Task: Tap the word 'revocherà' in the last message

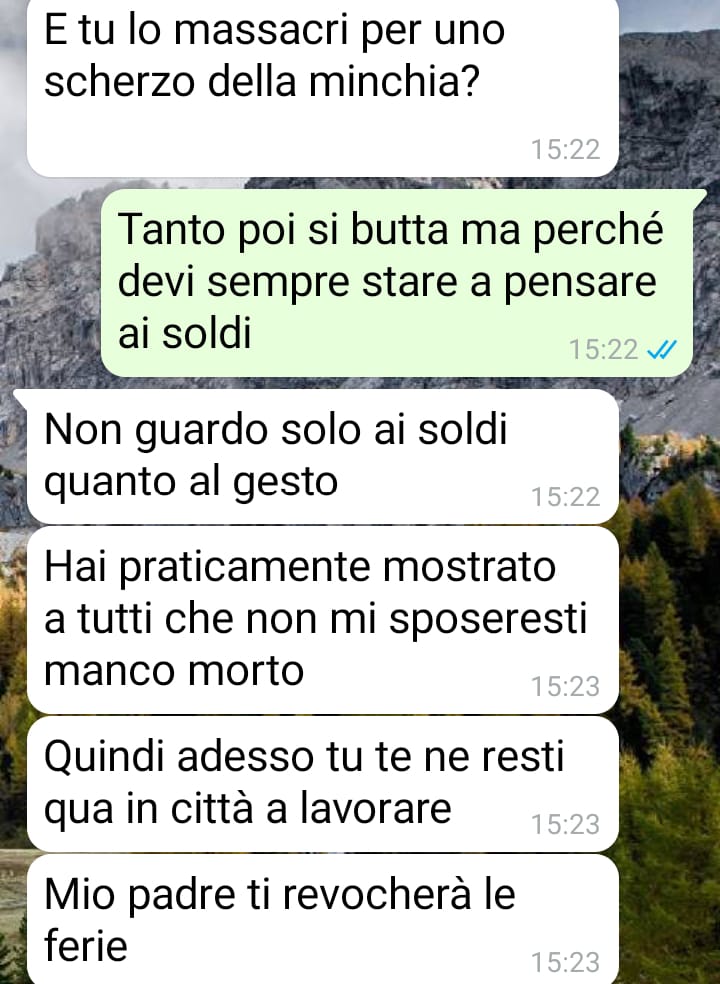Action: tap(376, 894)
